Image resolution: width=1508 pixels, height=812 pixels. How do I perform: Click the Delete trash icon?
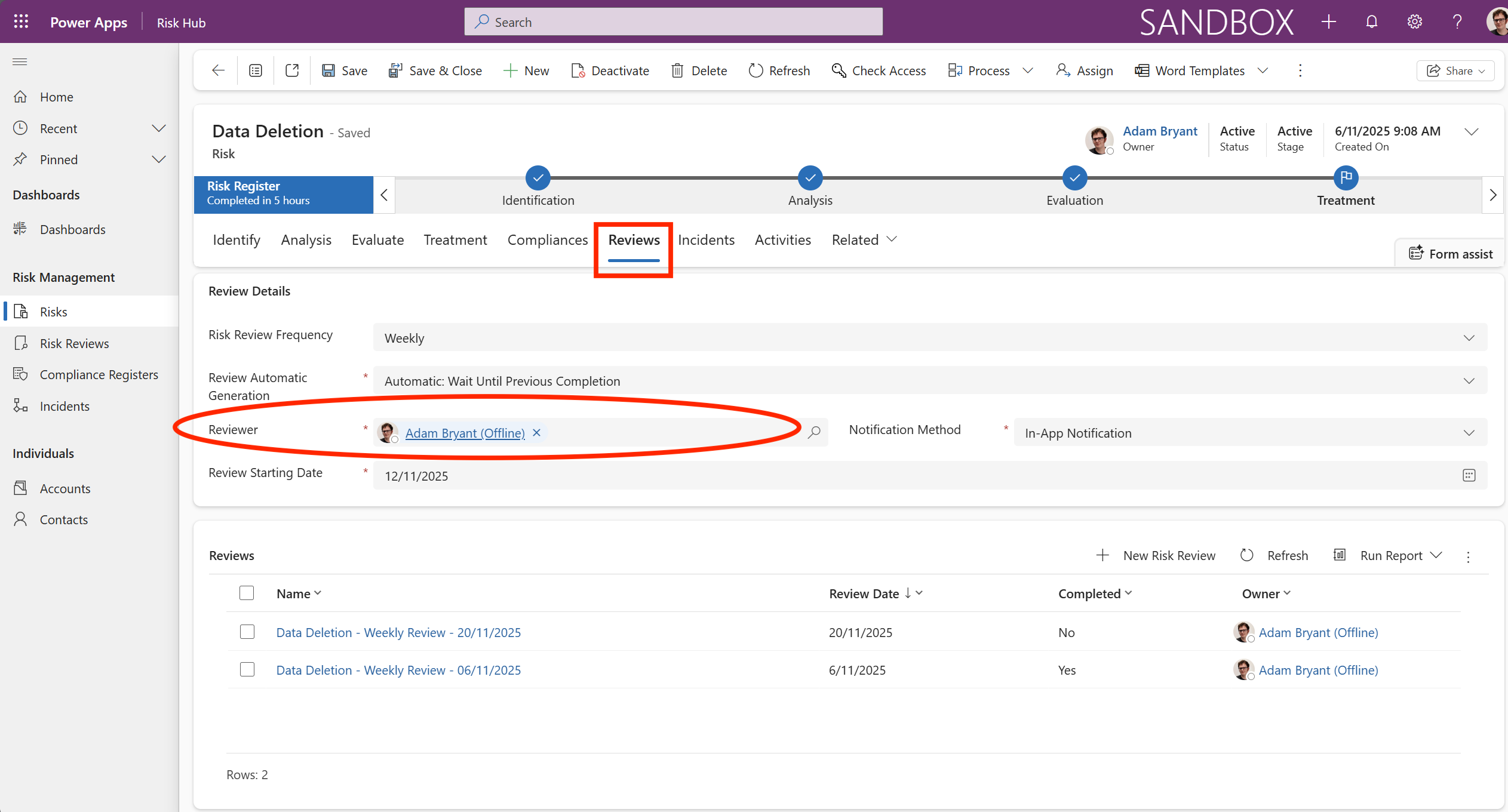pos(677,70)
